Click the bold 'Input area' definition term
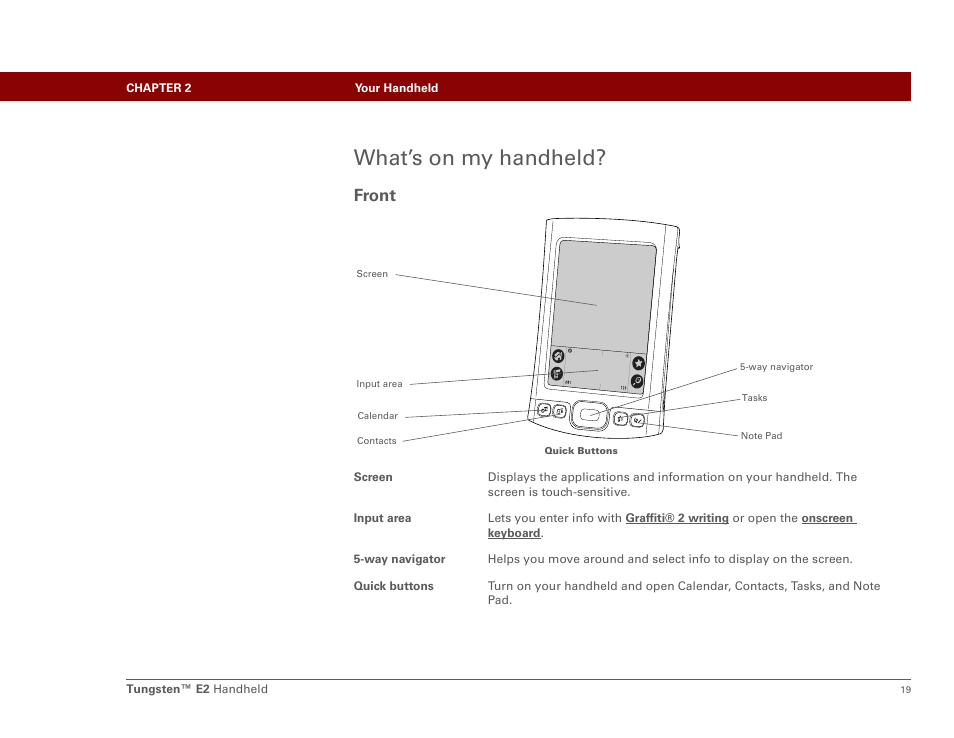954x738 pixels. click(383, 518)
